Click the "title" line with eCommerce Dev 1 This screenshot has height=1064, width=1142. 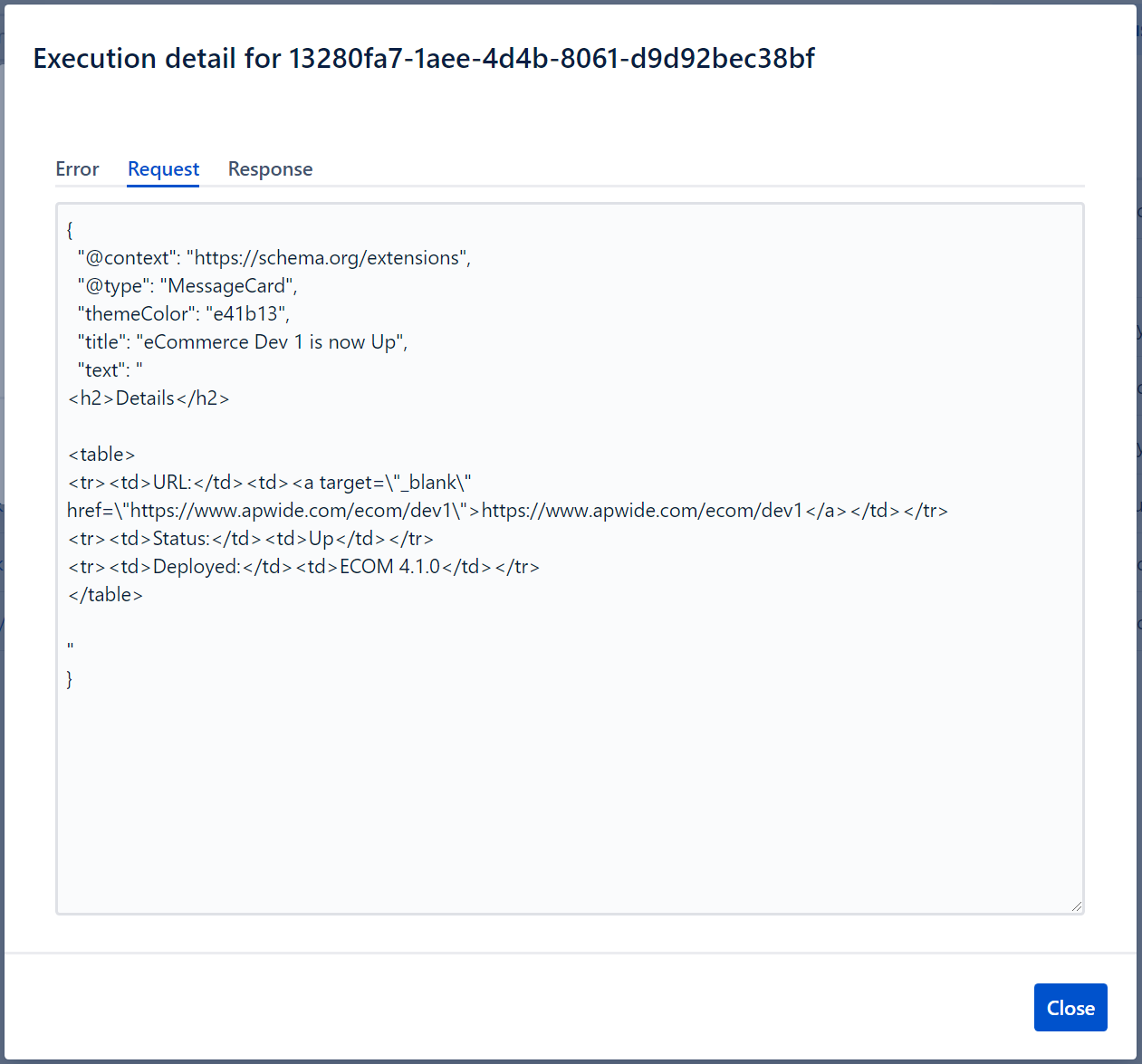point(242,342)
